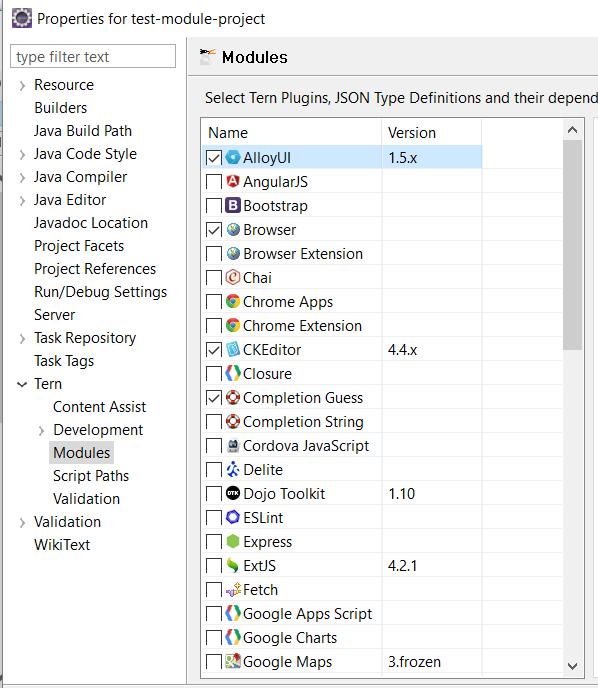Image resolution: width=598 pixels, height=688 pixels.
Task: Click the CKEditor module icon
Action: pos(233,349)
